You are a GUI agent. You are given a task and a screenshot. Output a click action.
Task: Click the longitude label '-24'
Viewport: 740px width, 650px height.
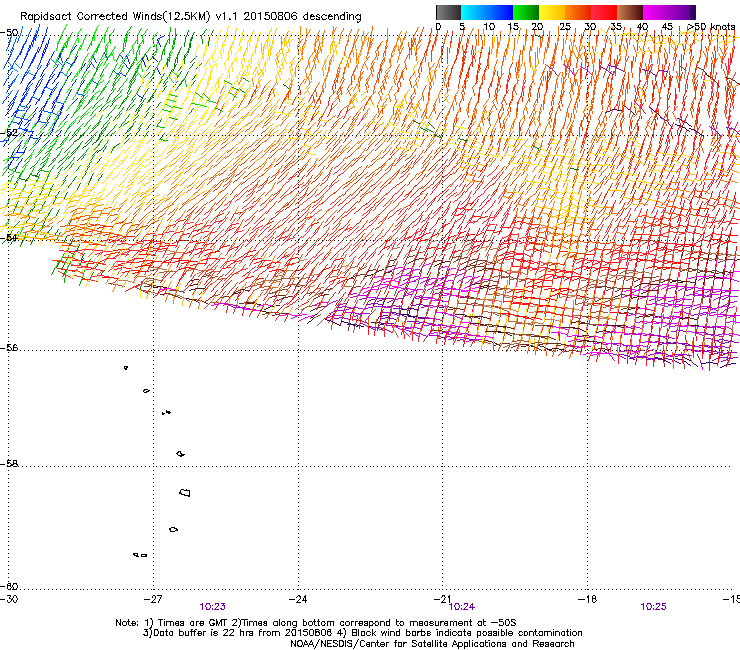tap(298, 599)
